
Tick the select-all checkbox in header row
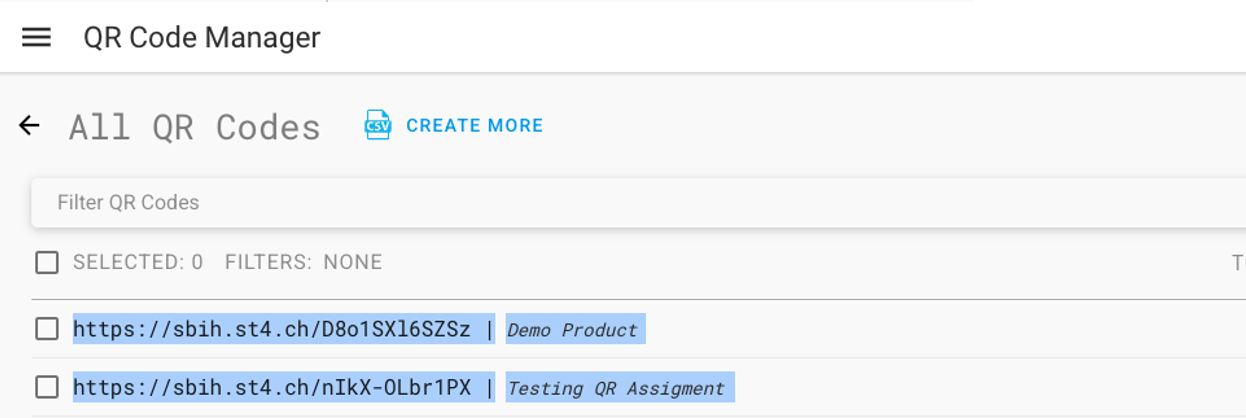coord(47,262)
